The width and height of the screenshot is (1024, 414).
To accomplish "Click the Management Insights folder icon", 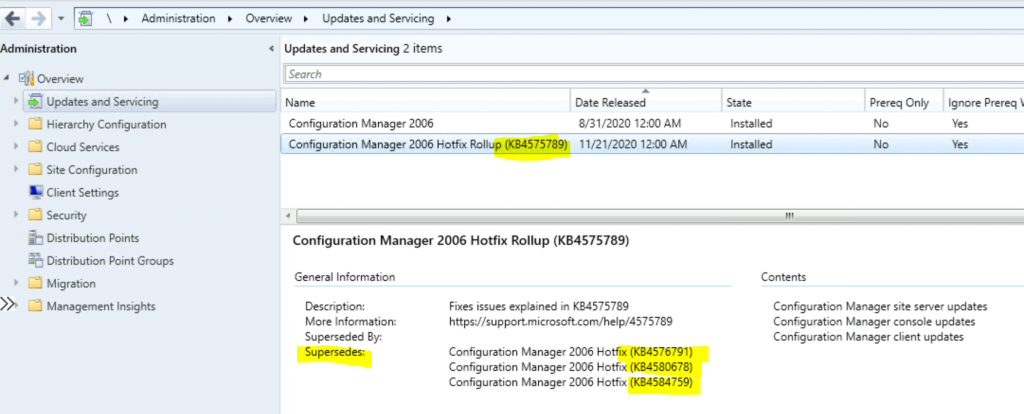I will [x=35, y=306].
